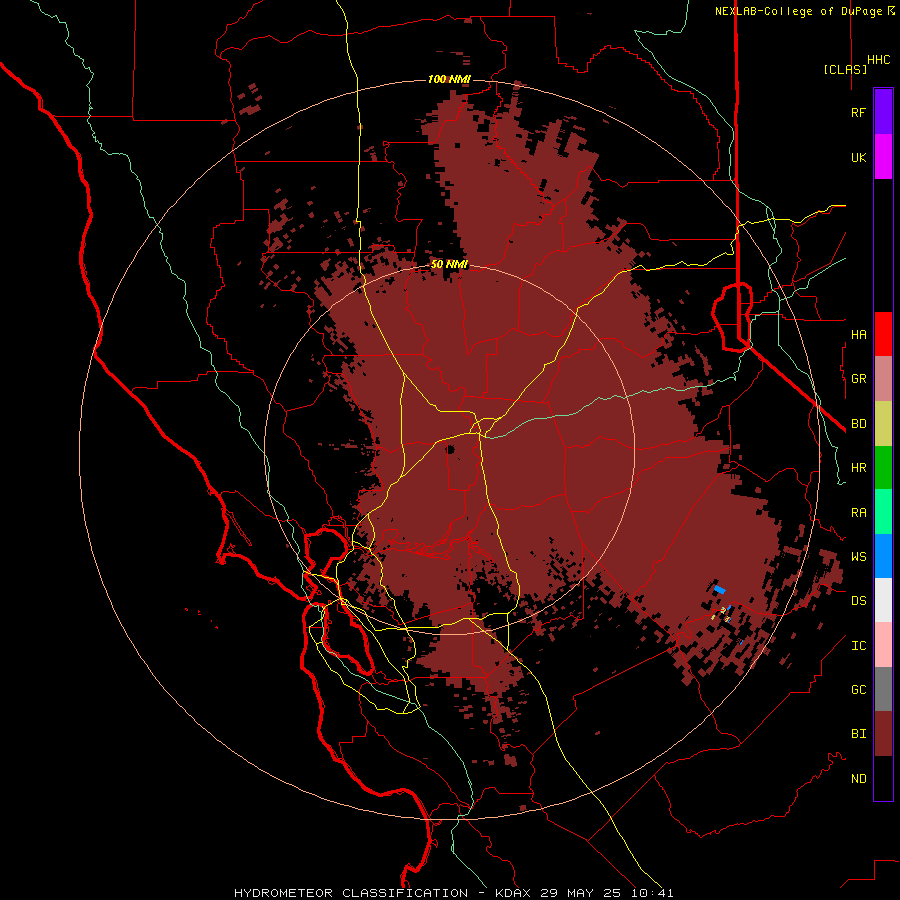Click the BI brown legend swatch
This screenshot has height=900, width=900.
pos(883,734)
